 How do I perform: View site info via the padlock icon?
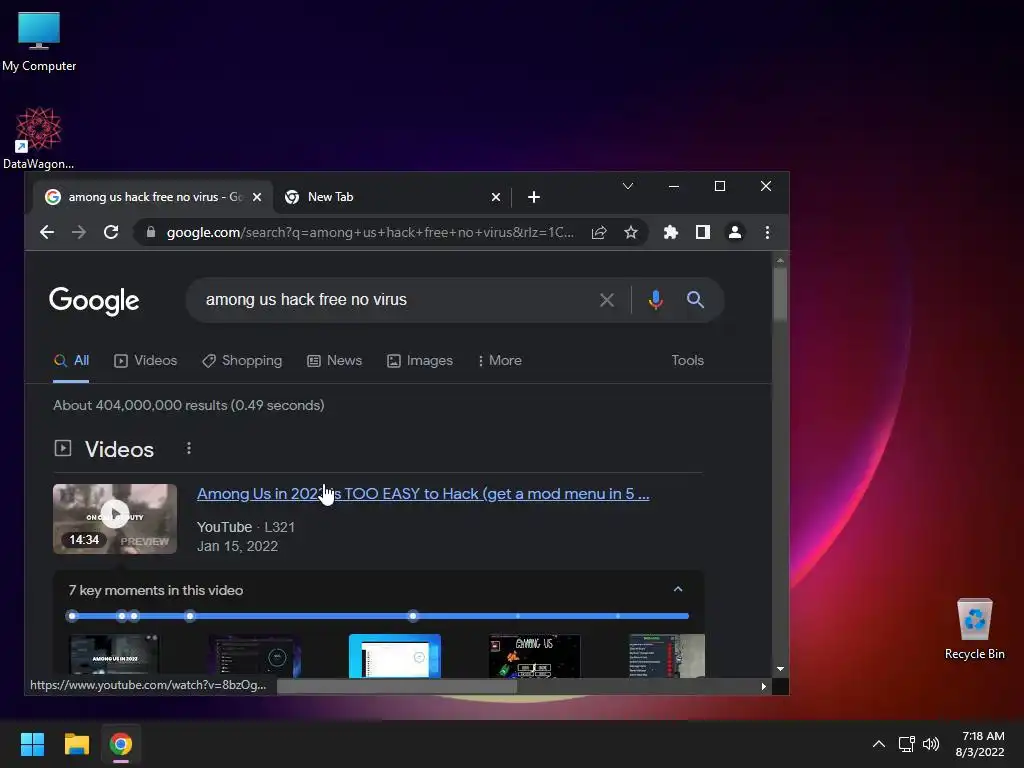pyautogui.click(x=151, y=232)
